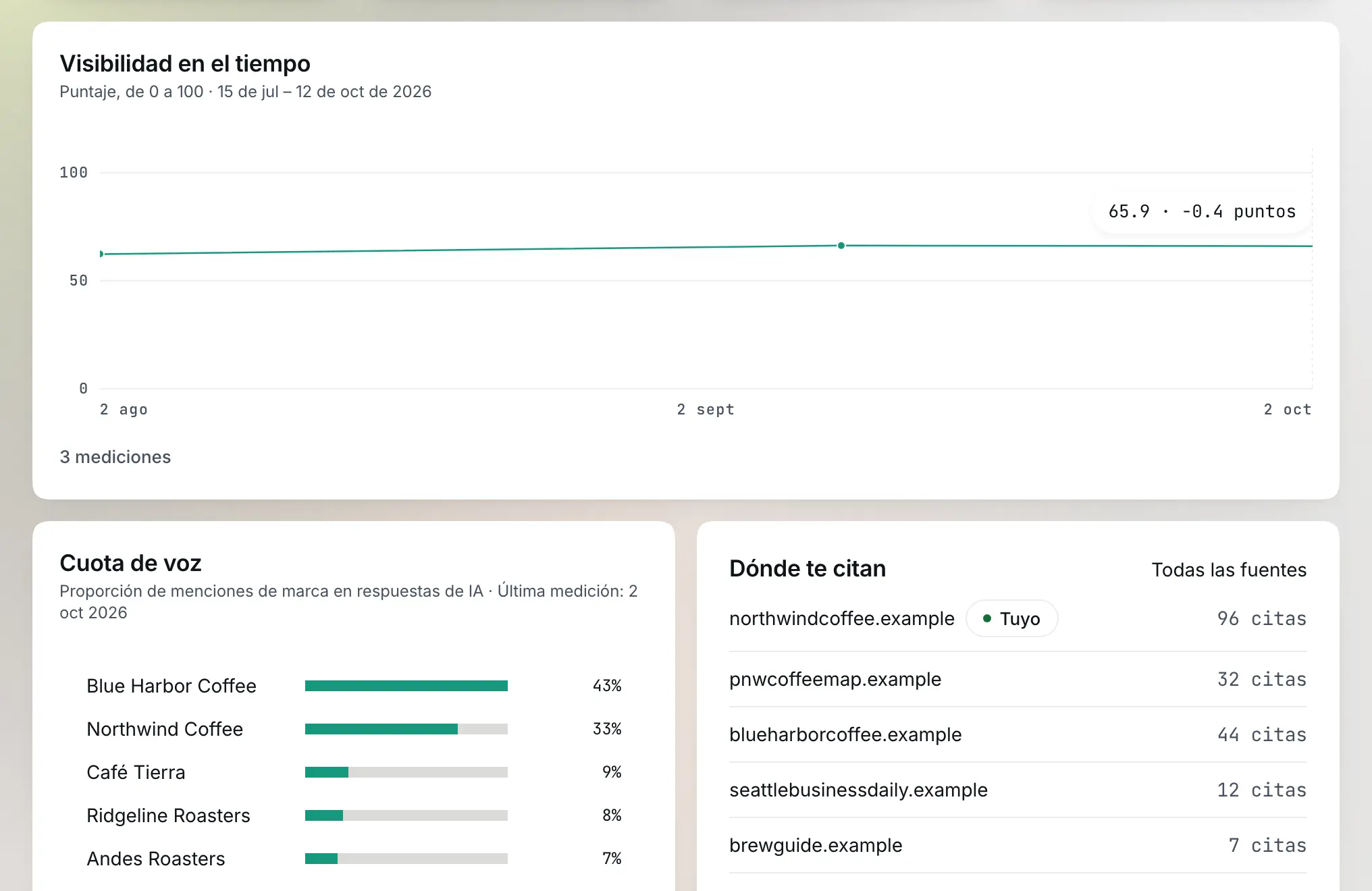The height and width of the screenshot is (891, 1372).
Task: Click the 9% value
Action: [x=612, y=772]
